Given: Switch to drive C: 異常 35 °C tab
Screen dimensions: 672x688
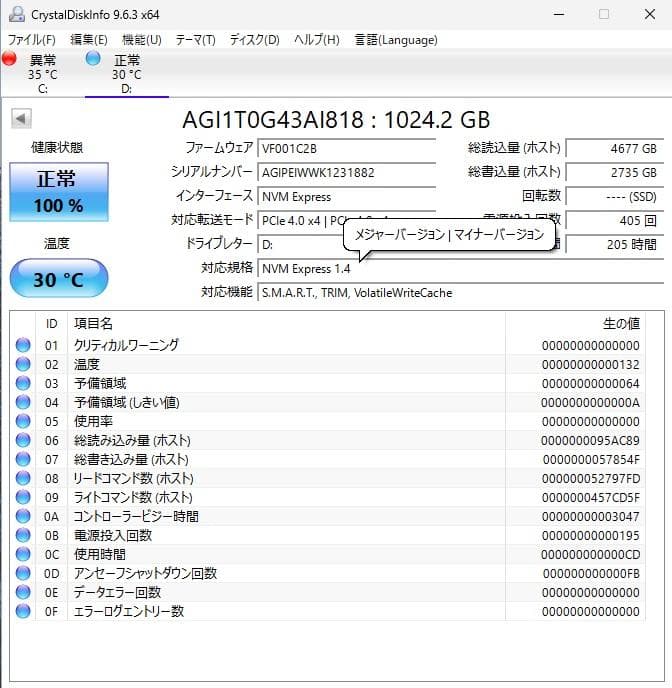Looking at the screenshot, I should pos(43,73).
